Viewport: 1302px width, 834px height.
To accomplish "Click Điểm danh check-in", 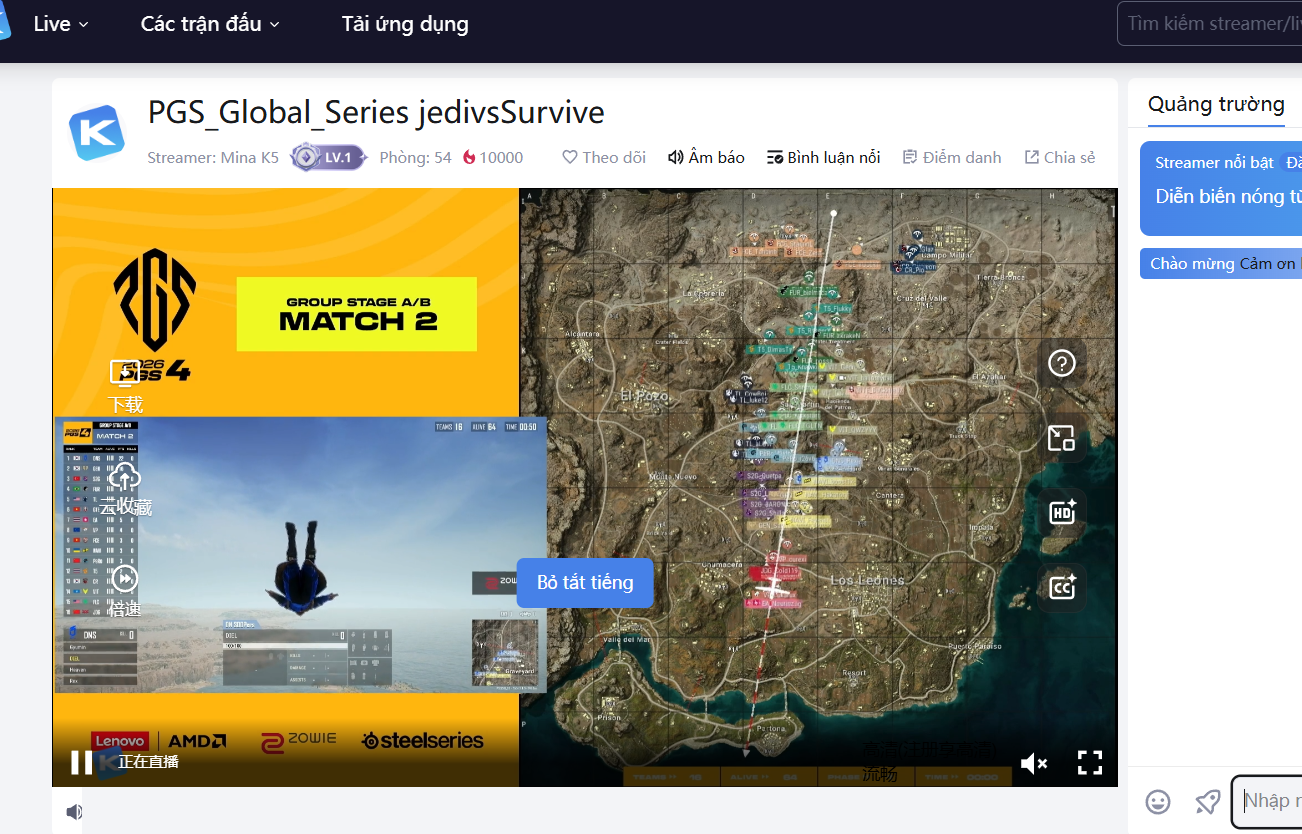I will 951,157.
